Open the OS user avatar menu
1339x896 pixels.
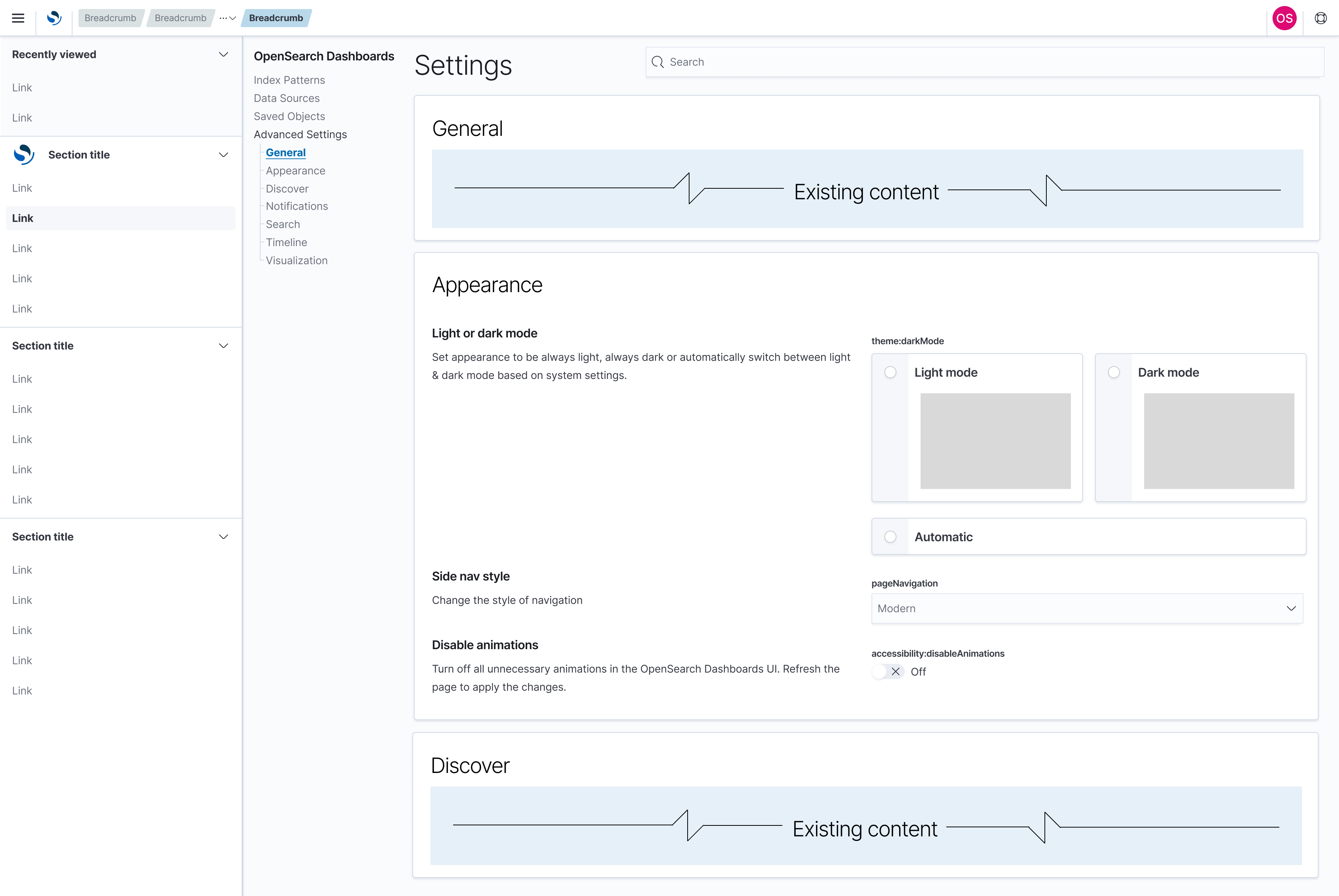tap(1284, 18)
